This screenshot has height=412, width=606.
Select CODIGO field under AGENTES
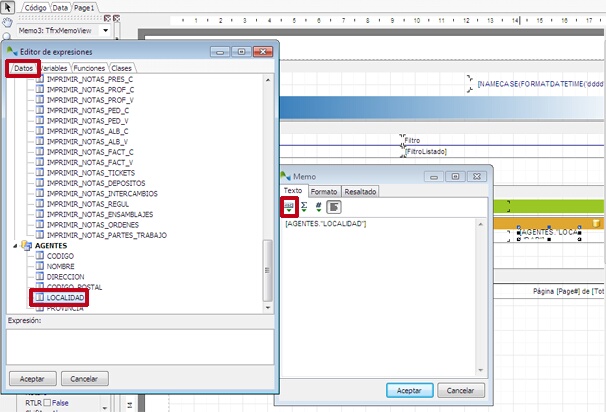(x=60, y=256)
